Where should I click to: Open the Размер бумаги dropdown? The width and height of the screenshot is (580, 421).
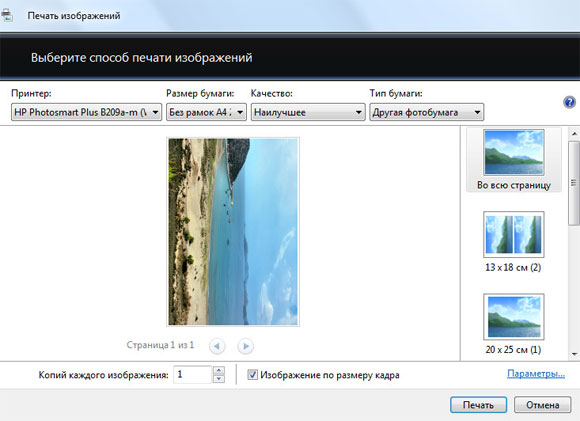coord(206,112)
